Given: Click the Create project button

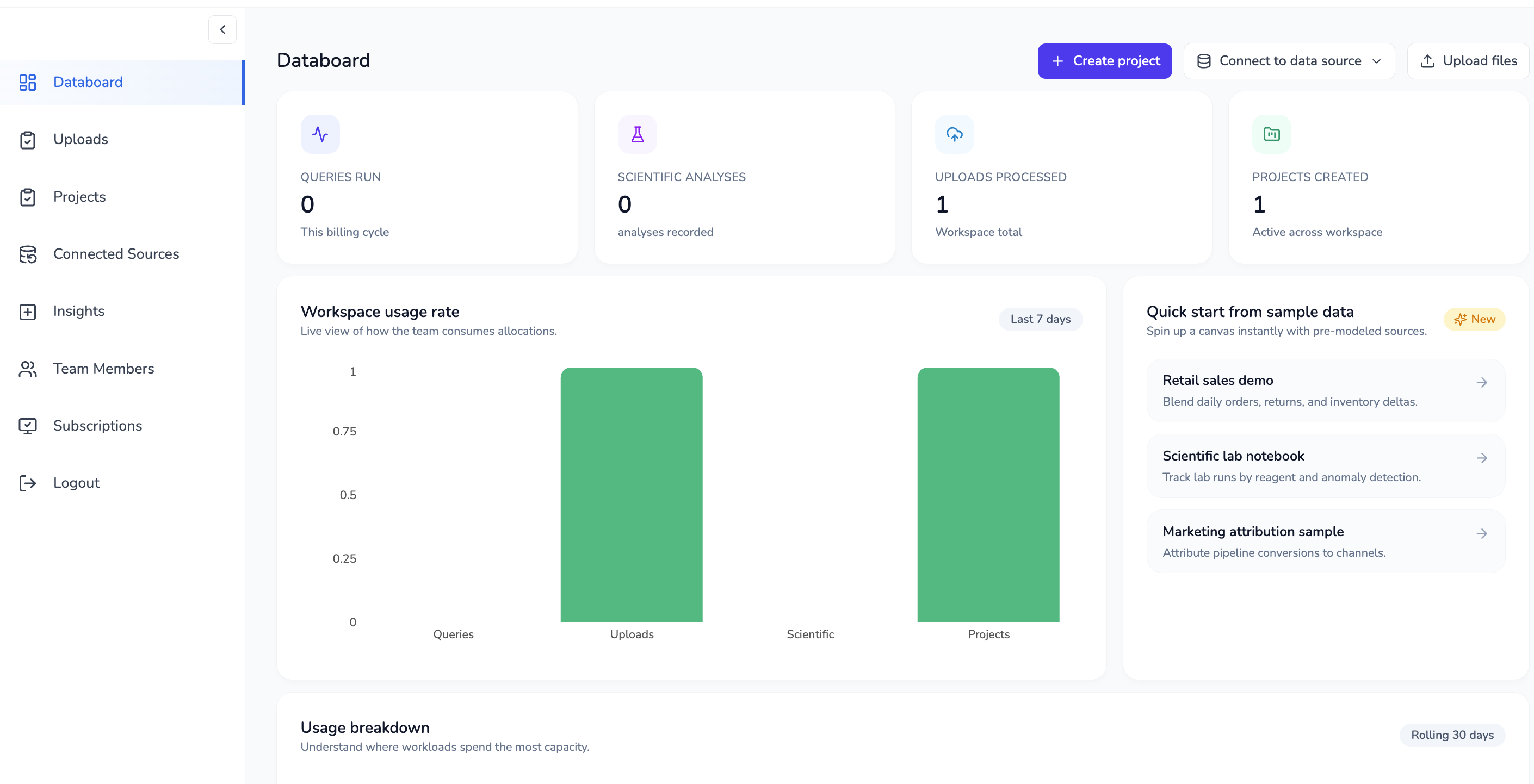Looking at the screenshot, I should 1104,61.
